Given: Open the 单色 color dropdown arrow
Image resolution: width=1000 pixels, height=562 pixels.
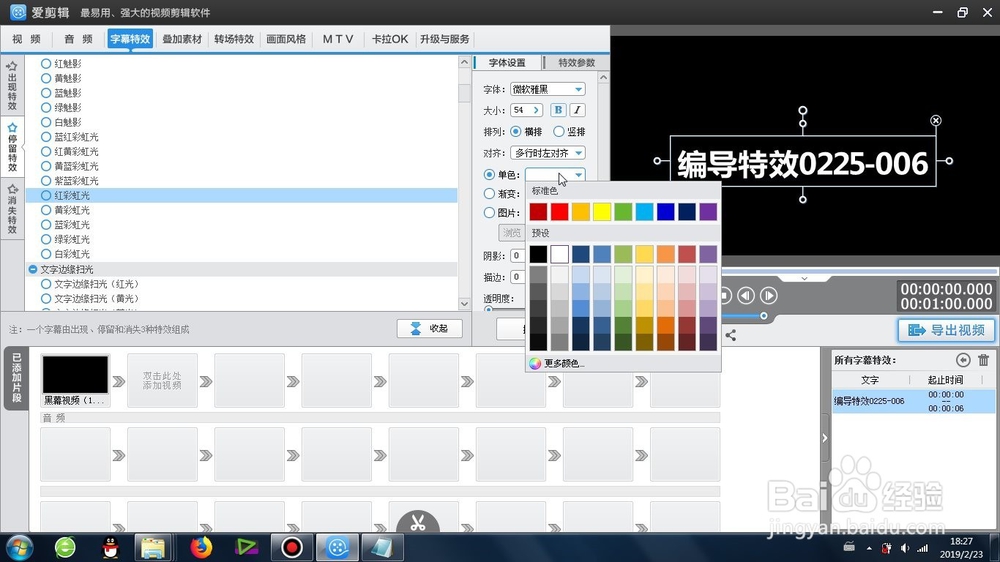Looking at the screenshot, I should click(578, 175).
